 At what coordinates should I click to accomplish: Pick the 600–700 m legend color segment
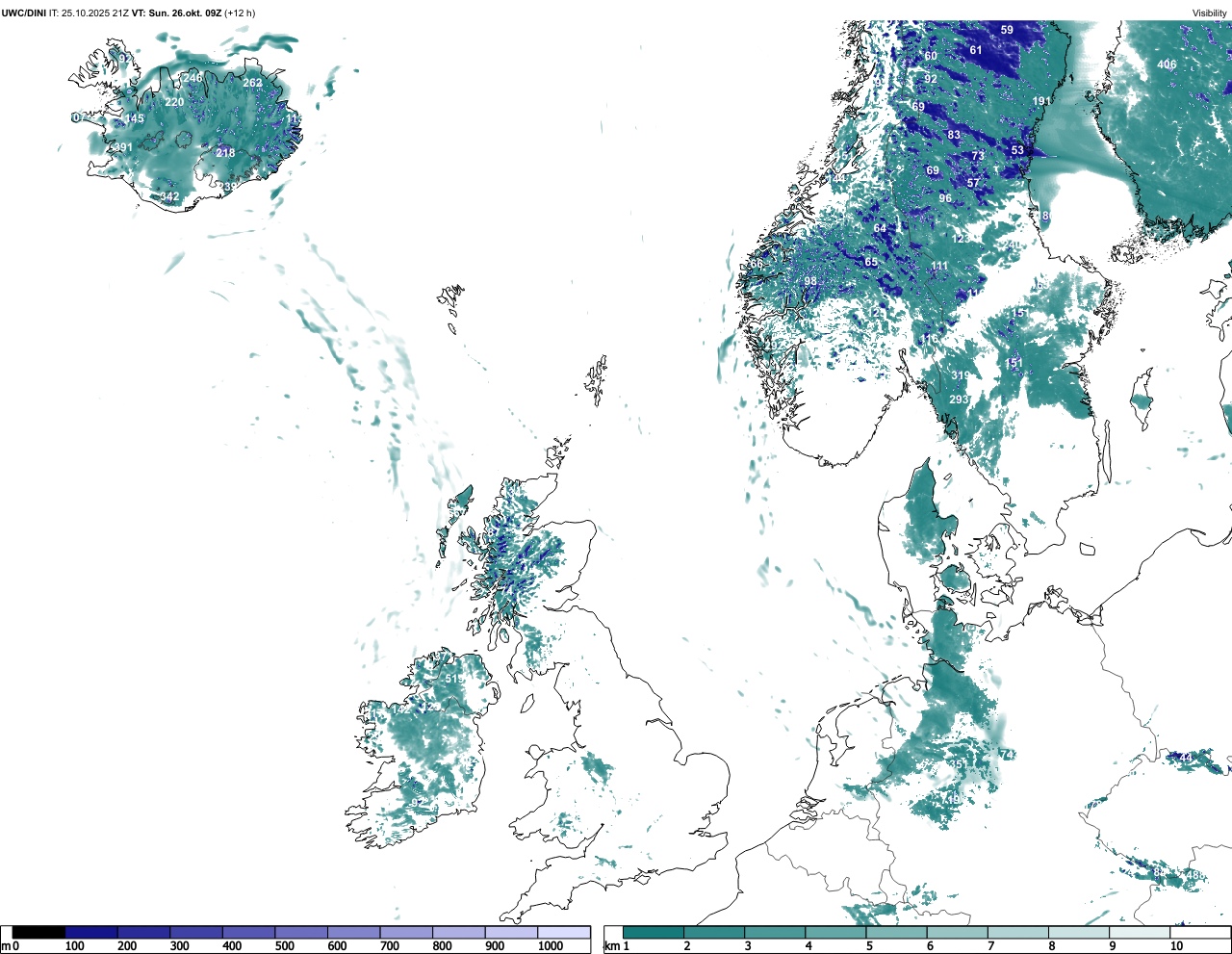pos(353,932)
